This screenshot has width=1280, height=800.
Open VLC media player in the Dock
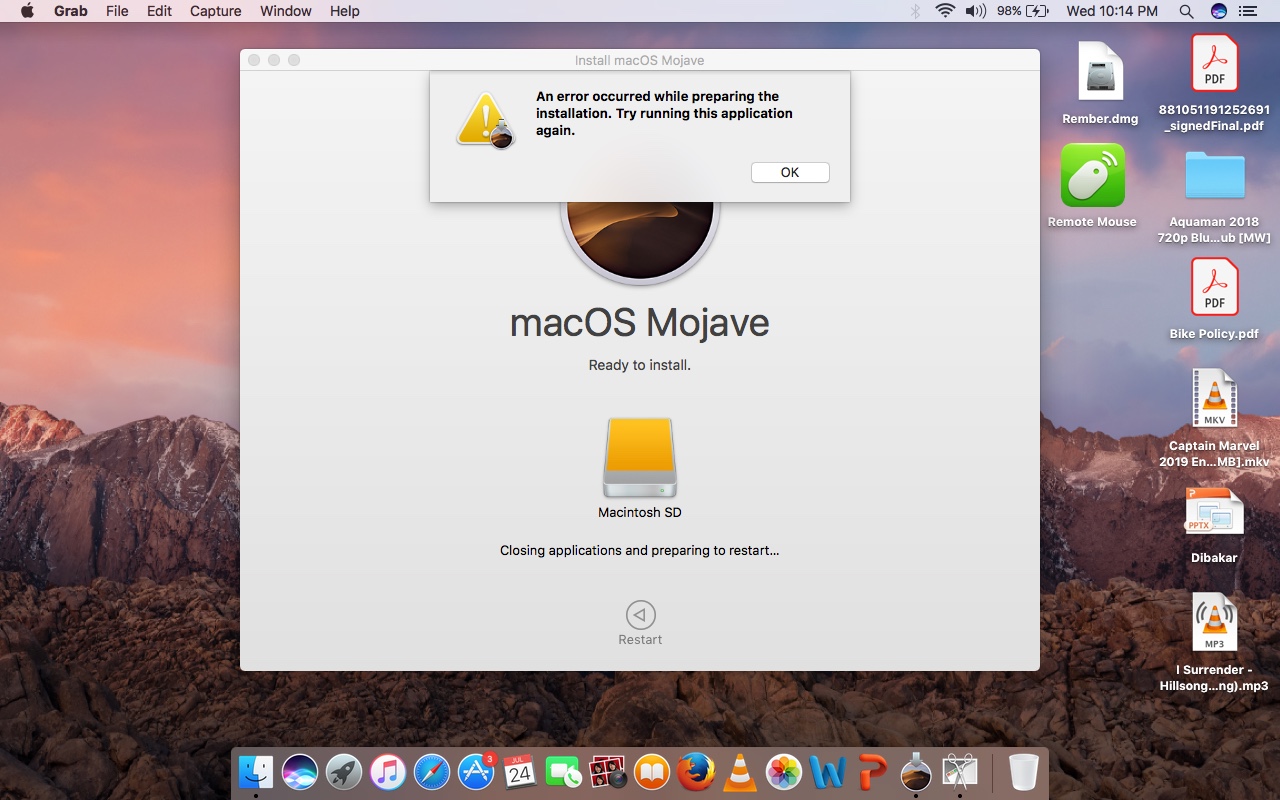click(739, 772)
